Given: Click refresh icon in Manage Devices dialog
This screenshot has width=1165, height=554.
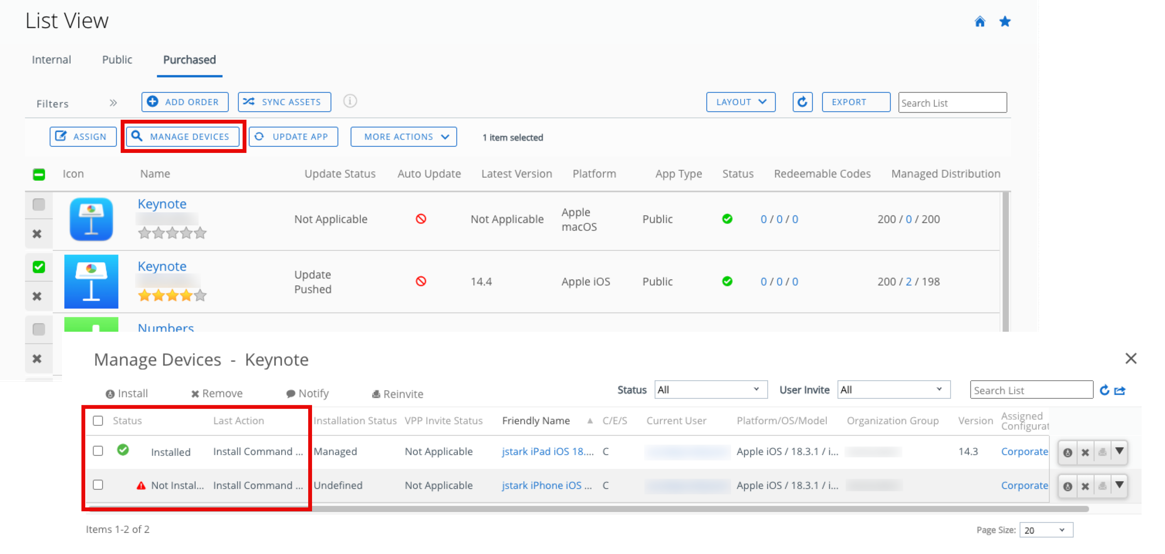Looking at the screenshot, I should coord(1105,390).
